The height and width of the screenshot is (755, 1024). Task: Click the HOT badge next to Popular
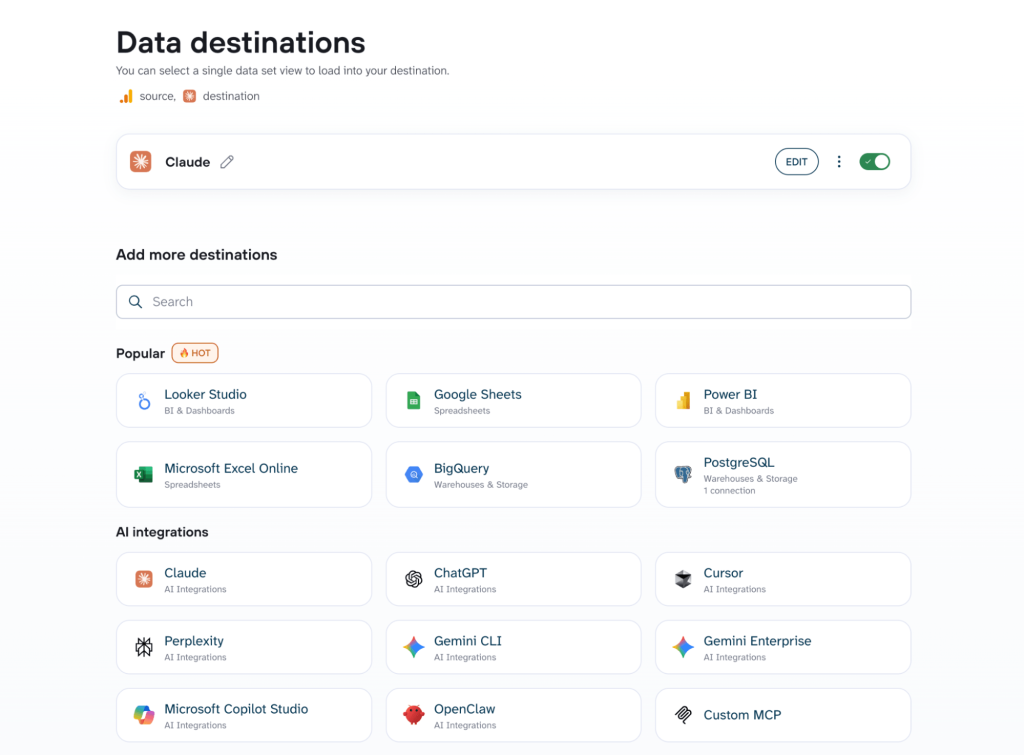(195, 353)
